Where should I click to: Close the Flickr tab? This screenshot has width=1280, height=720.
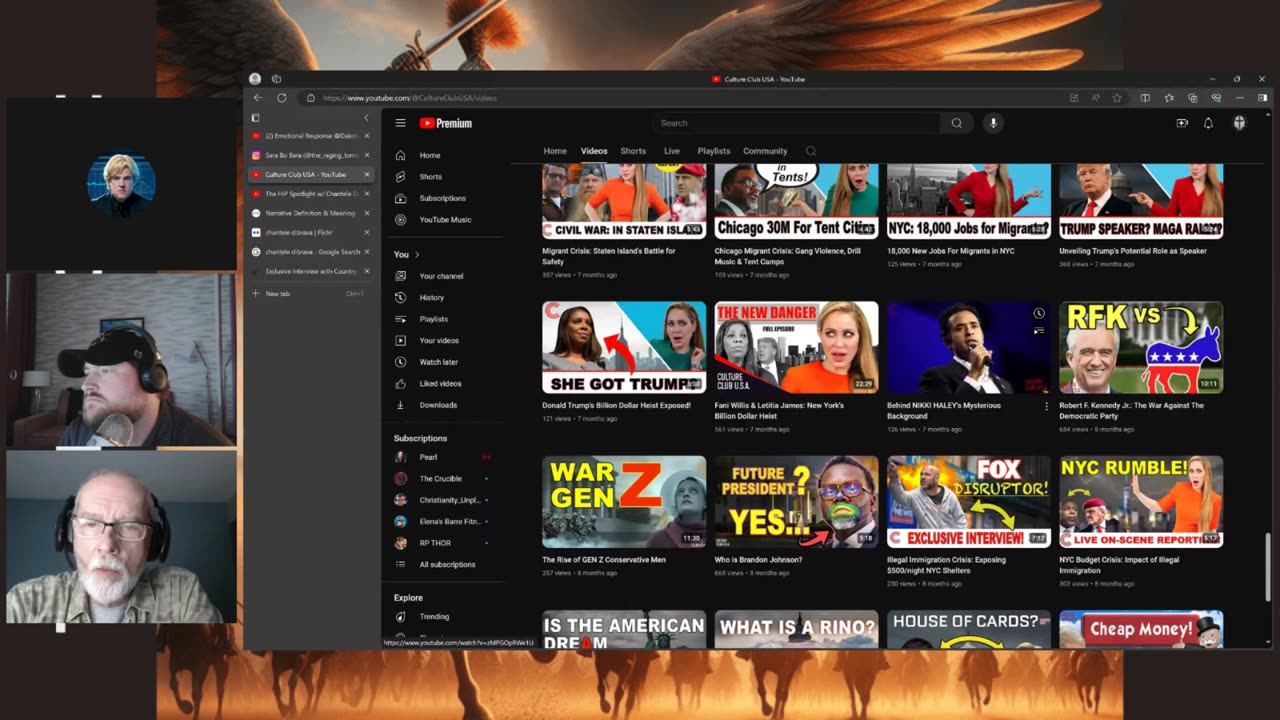367,232
